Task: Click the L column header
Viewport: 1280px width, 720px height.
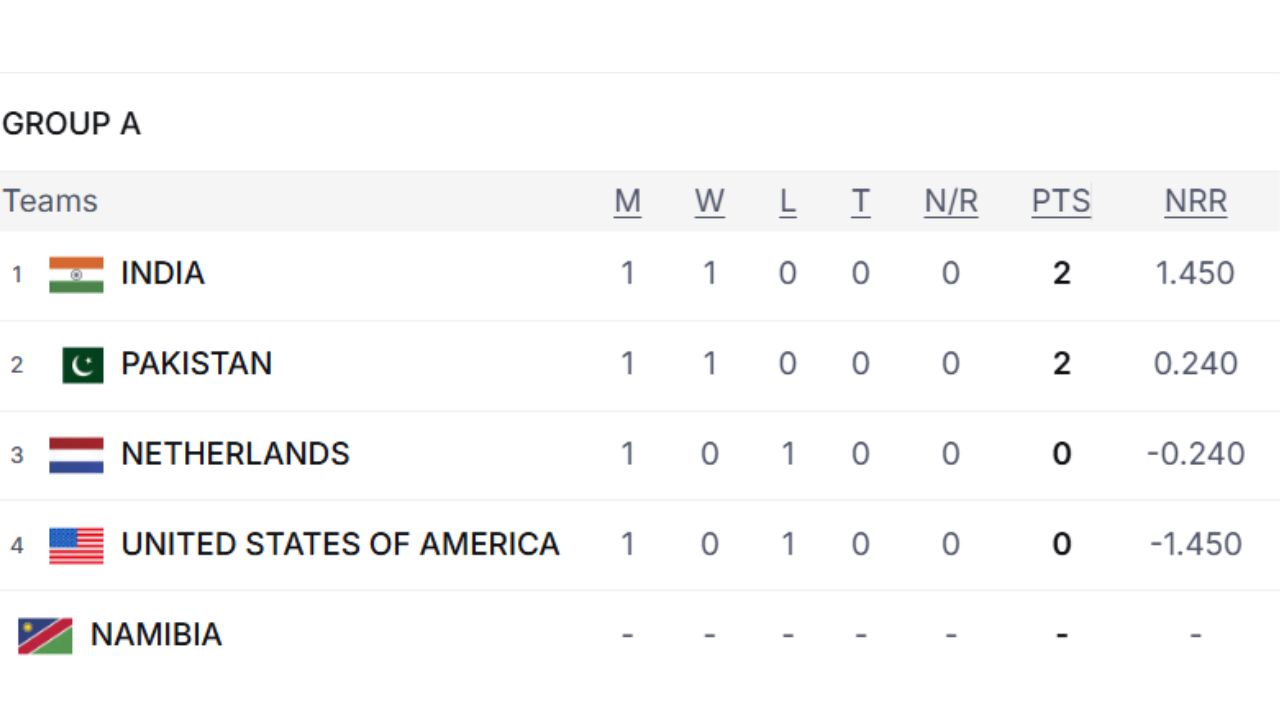Action: [x=788, y=201]
